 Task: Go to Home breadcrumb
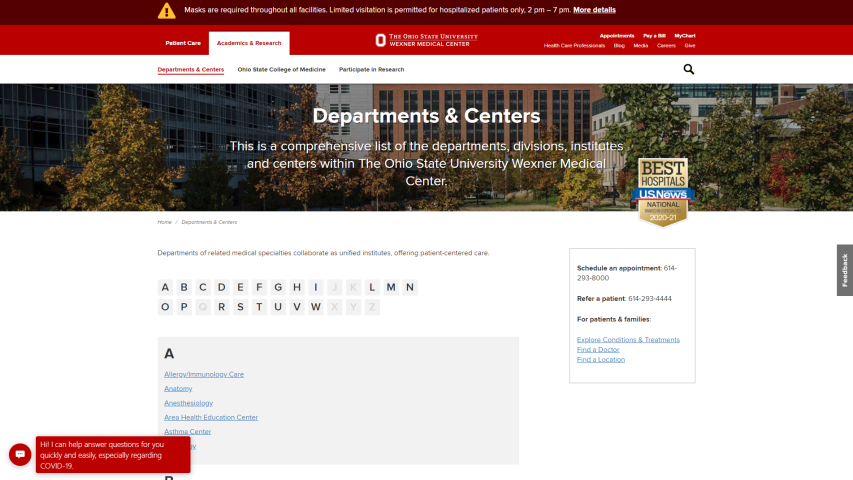(x=164, y=222)
